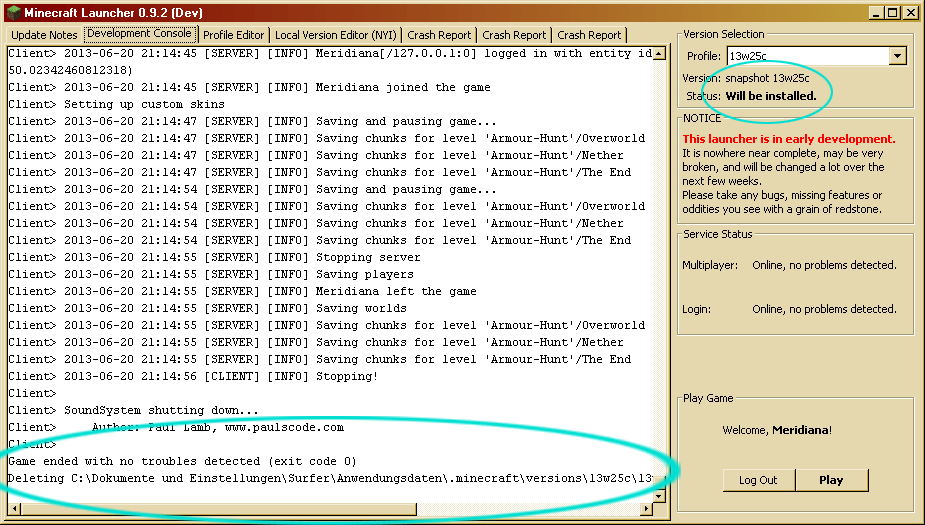Click the Minecraft grass block title bar icon
This screenshot has height=525, width=925.
point(13,12)
